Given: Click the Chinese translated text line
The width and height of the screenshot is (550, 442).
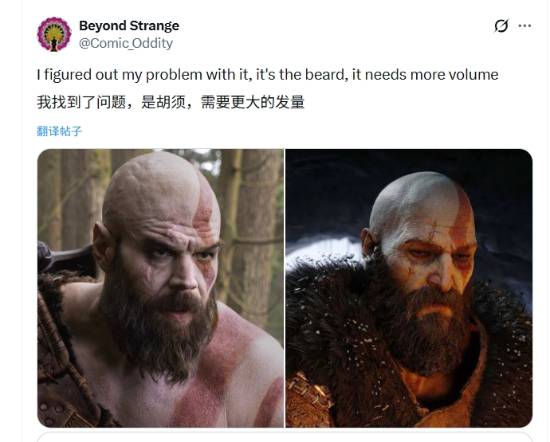Looking at the screenshot, I should coord(170,102).
